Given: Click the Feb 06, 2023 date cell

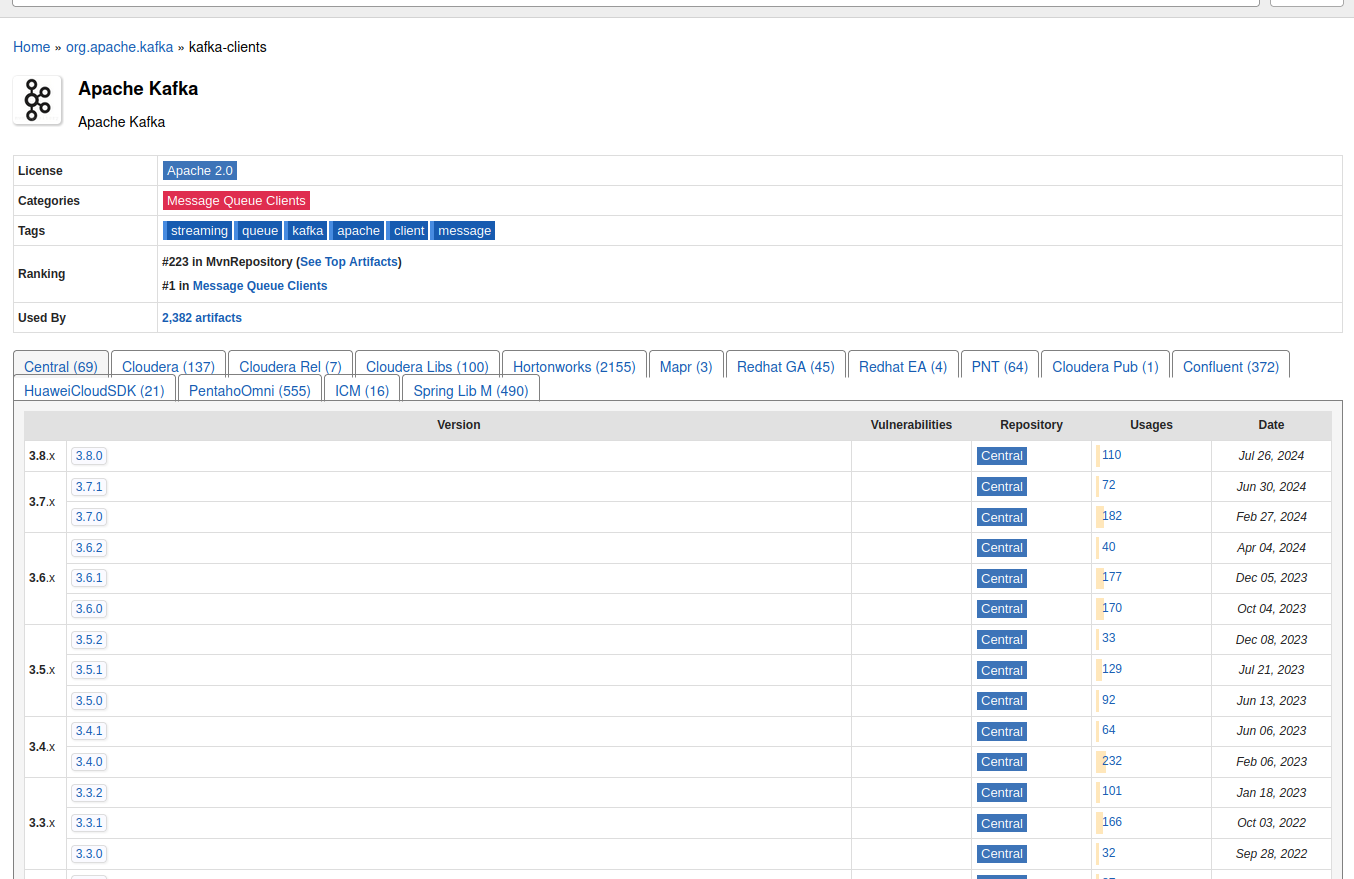Looking at the screenshot, I should pos(1271,762).
